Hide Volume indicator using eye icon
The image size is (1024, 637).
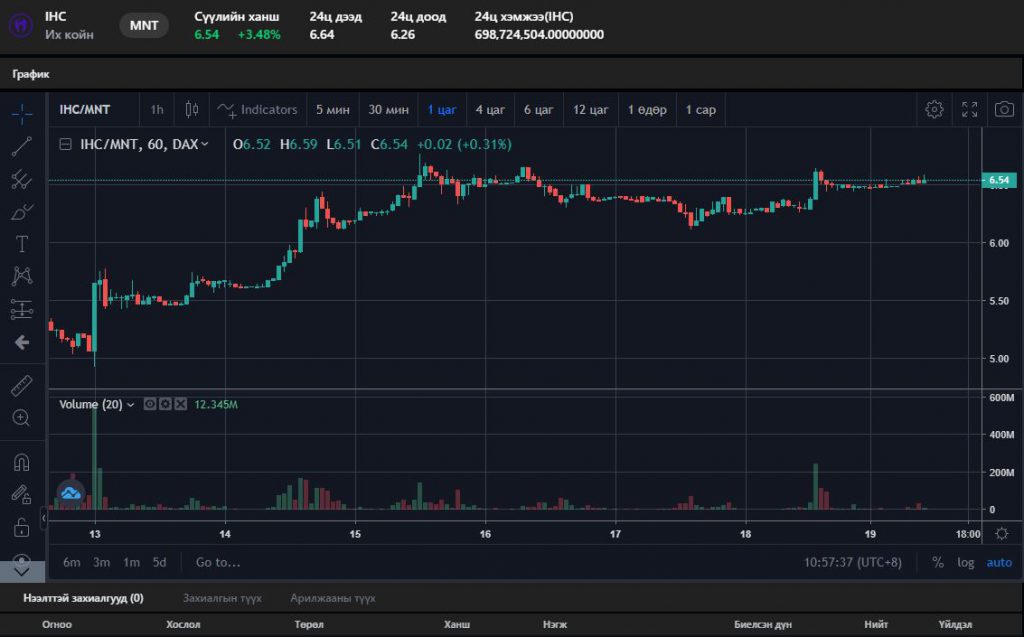pyautogui.click(x=150, y=404)
